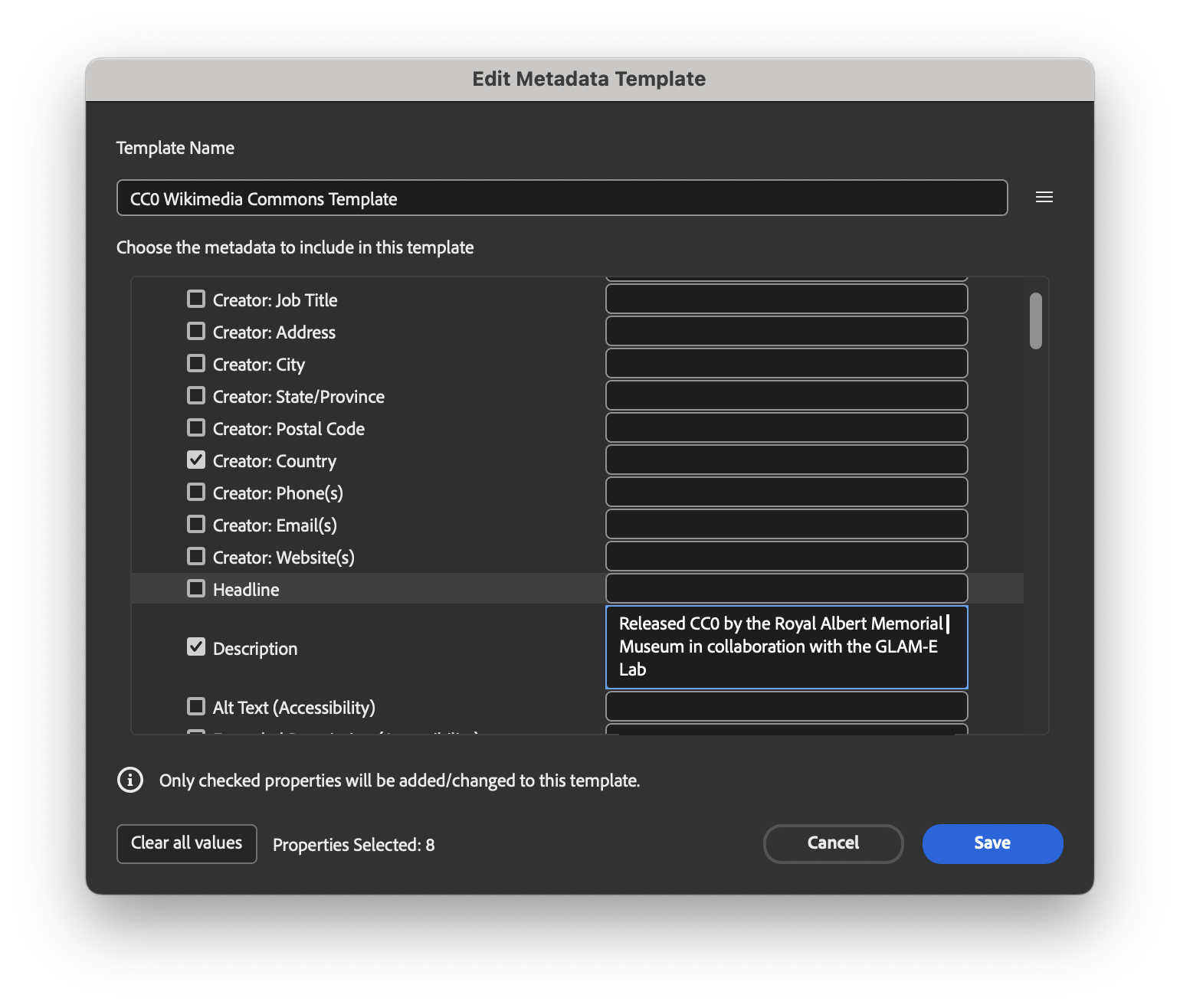Click the info icon beside the notice

[x=130, y=780]
